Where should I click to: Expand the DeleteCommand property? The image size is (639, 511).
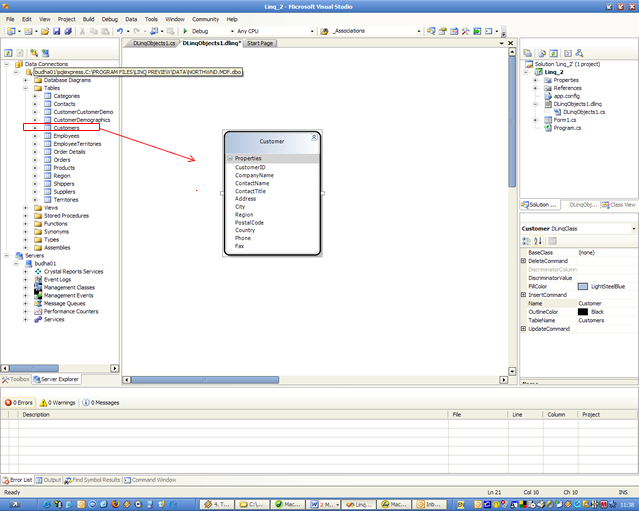point(524,261)
